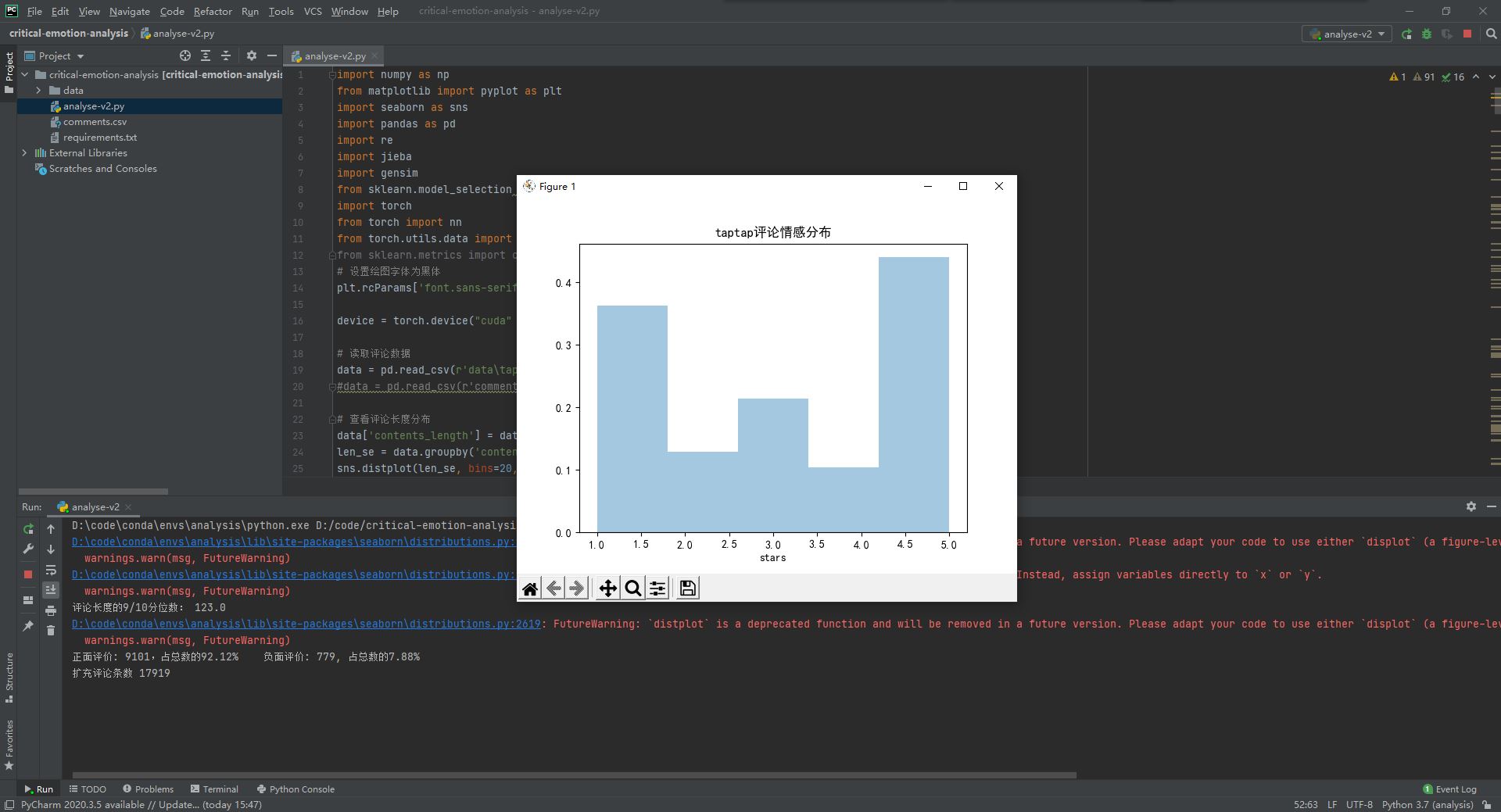The width and height of the screenshot is (1501, 812).
Task: Collapse the critical-emotion-analysis root folder
Action: pyautogui.click(x=25, y=75)
